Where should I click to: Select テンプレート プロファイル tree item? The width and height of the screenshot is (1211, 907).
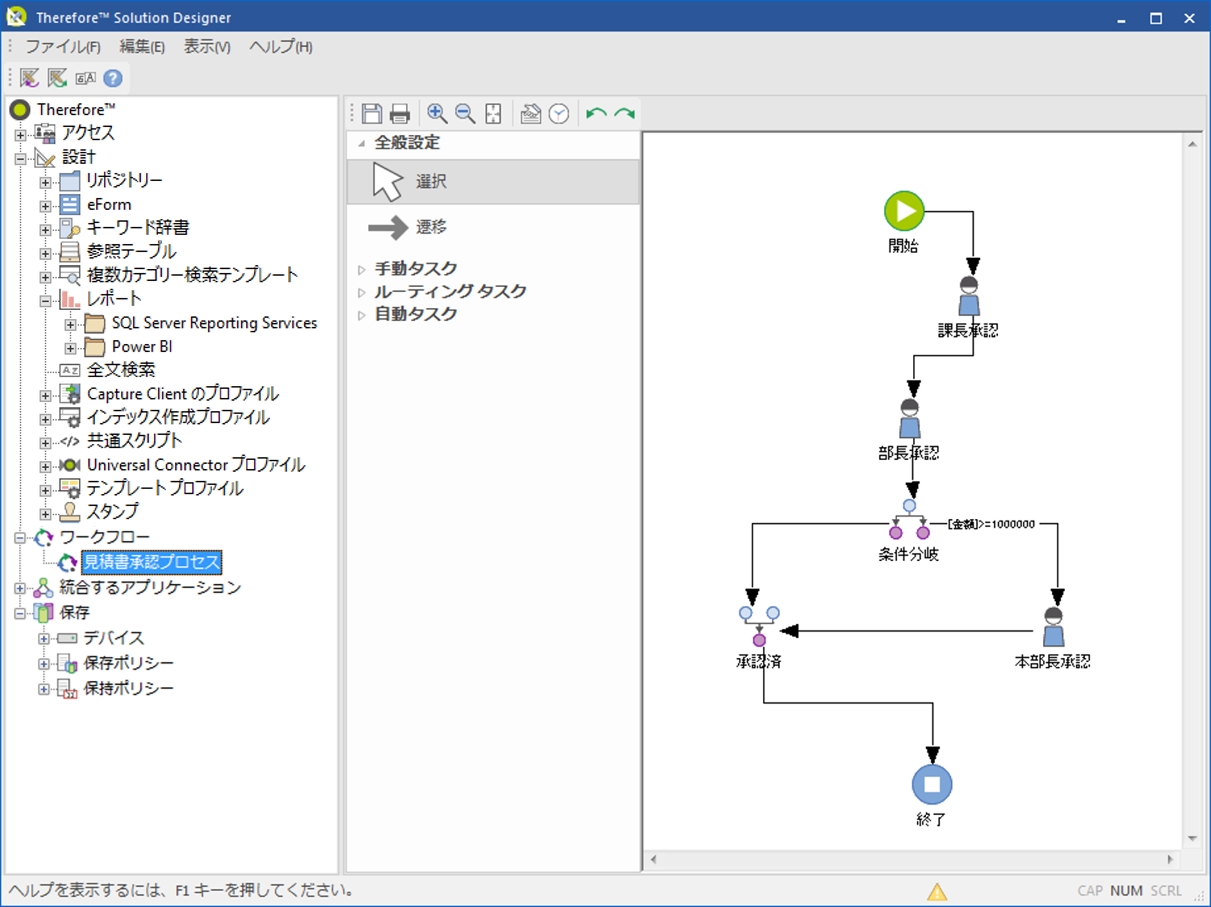pyautogui.click(x=165, y=489)
